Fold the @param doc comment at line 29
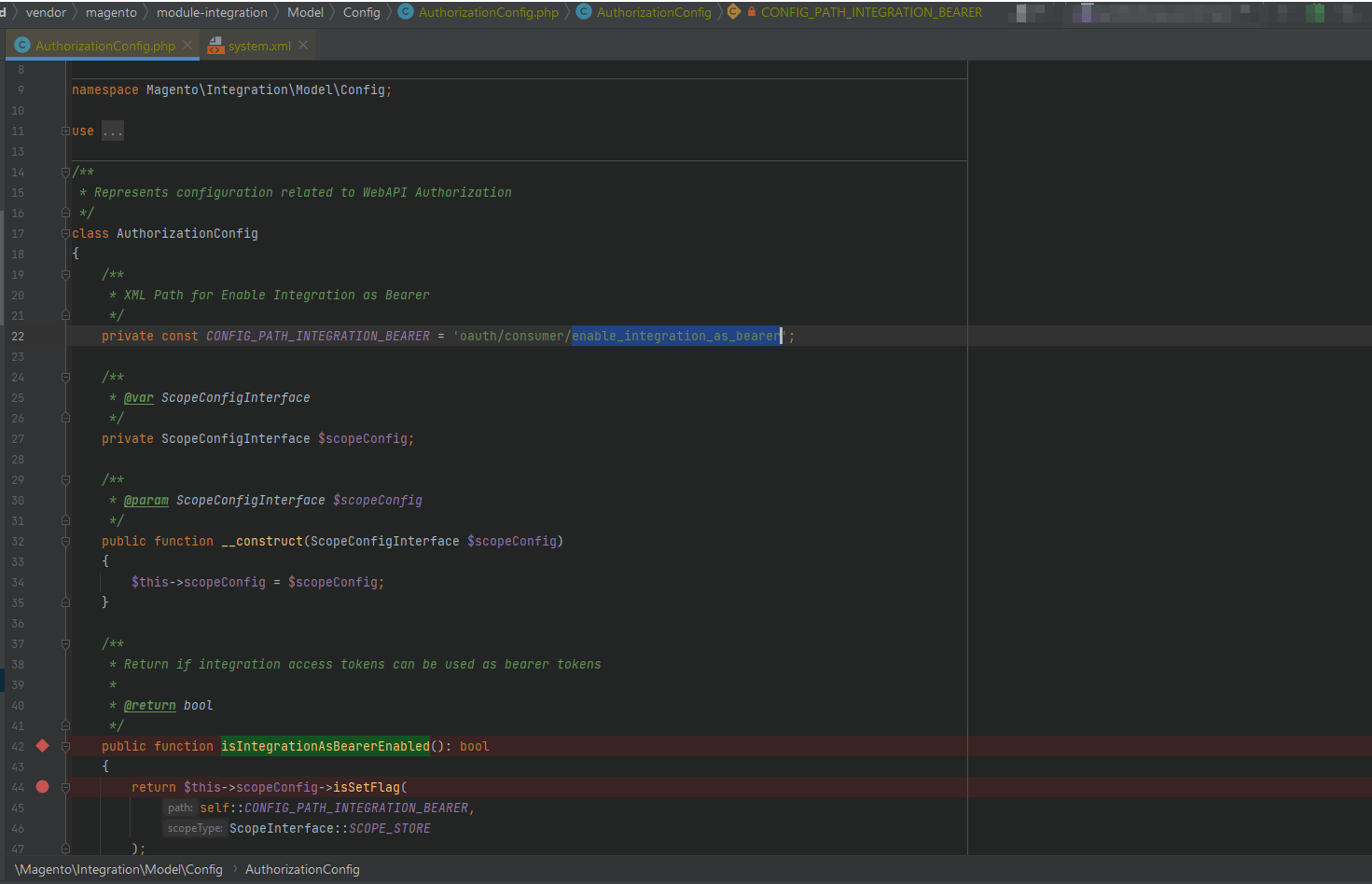This screenshot has height=884, width=1372. click(x=65, y=479)
